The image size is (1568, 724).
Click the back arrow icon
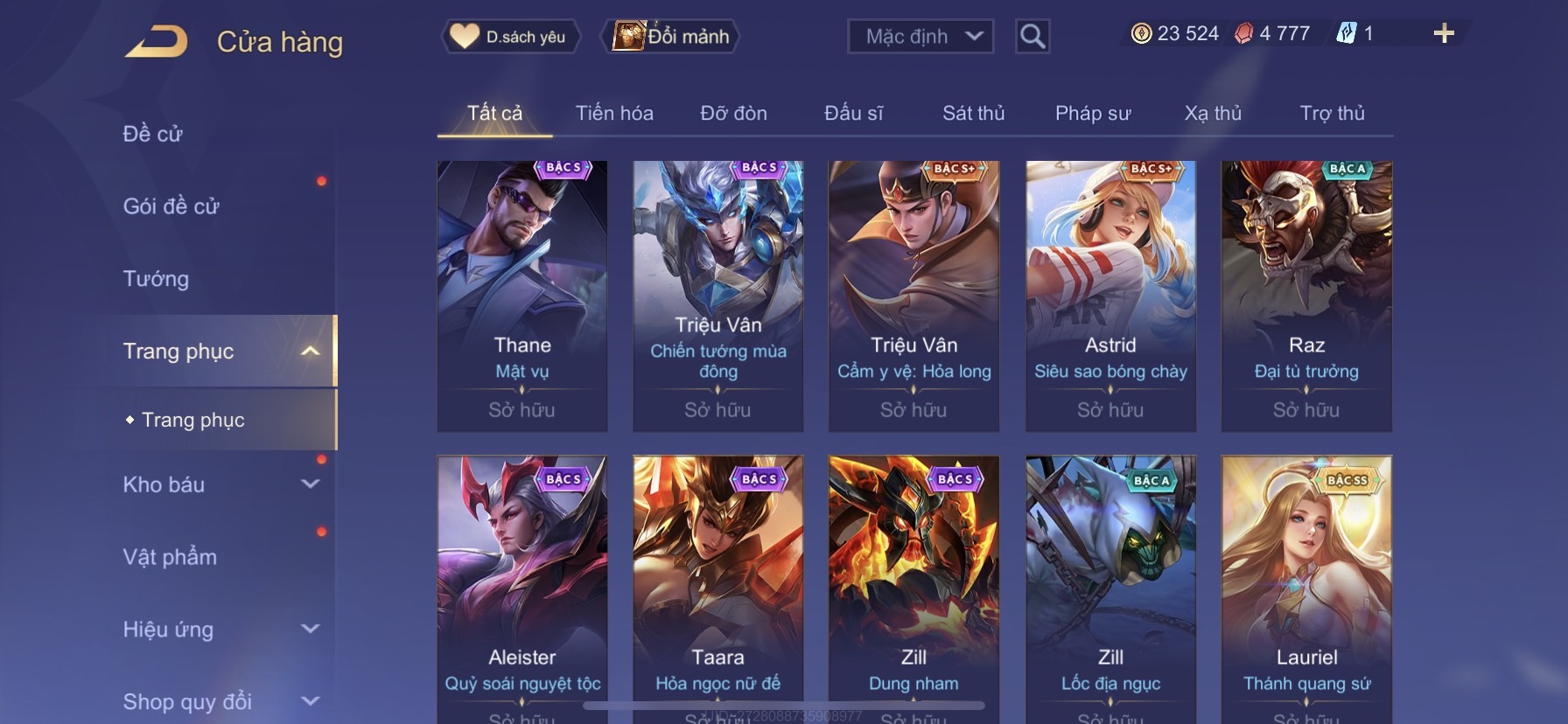click(156, 41)
